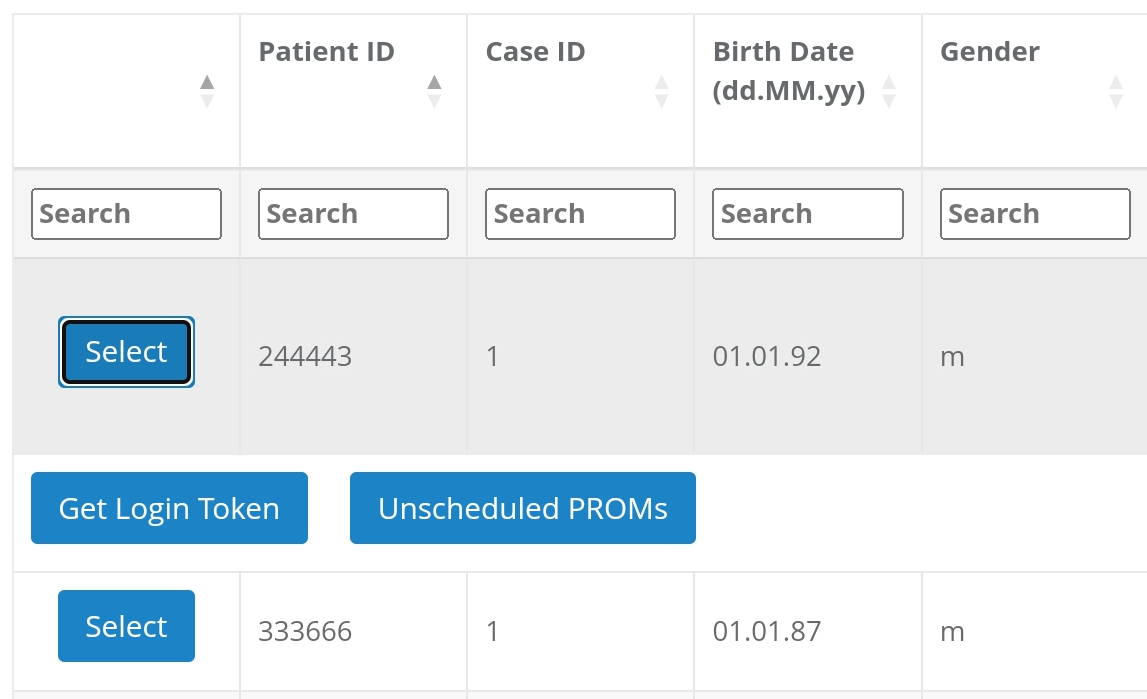Click the Case ID header text

coord(535,52)
